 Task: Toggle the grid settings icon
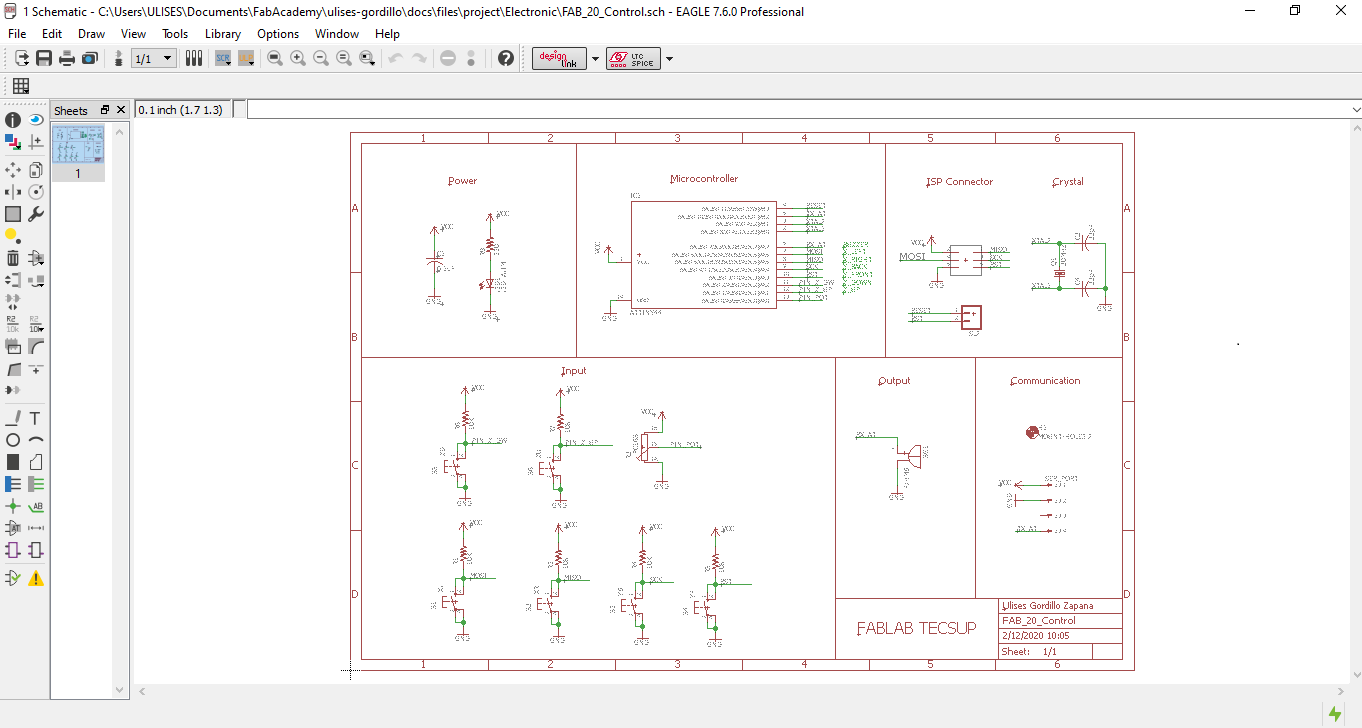click(x=20, y=86)
